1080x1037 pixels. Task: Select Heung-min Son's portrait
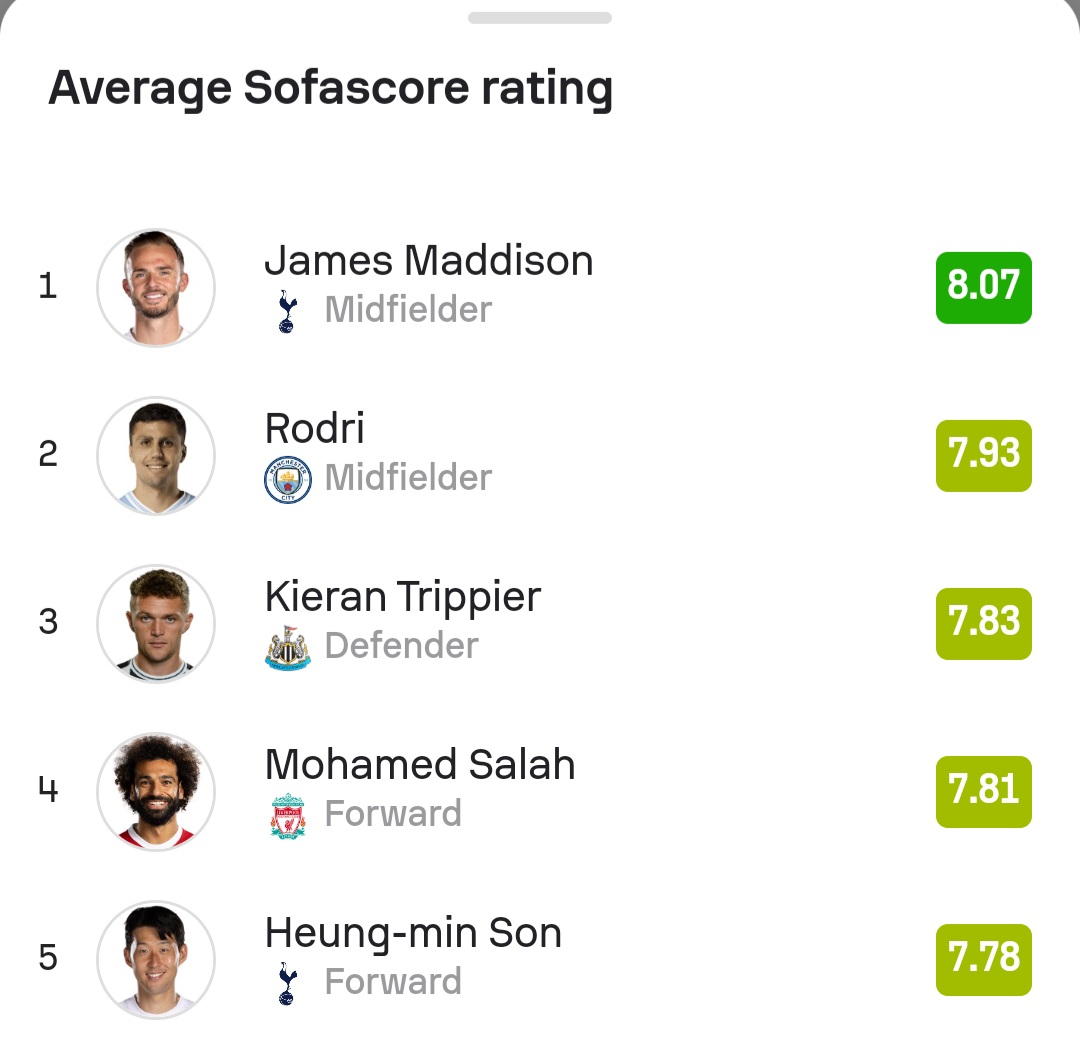coord(156,959)
